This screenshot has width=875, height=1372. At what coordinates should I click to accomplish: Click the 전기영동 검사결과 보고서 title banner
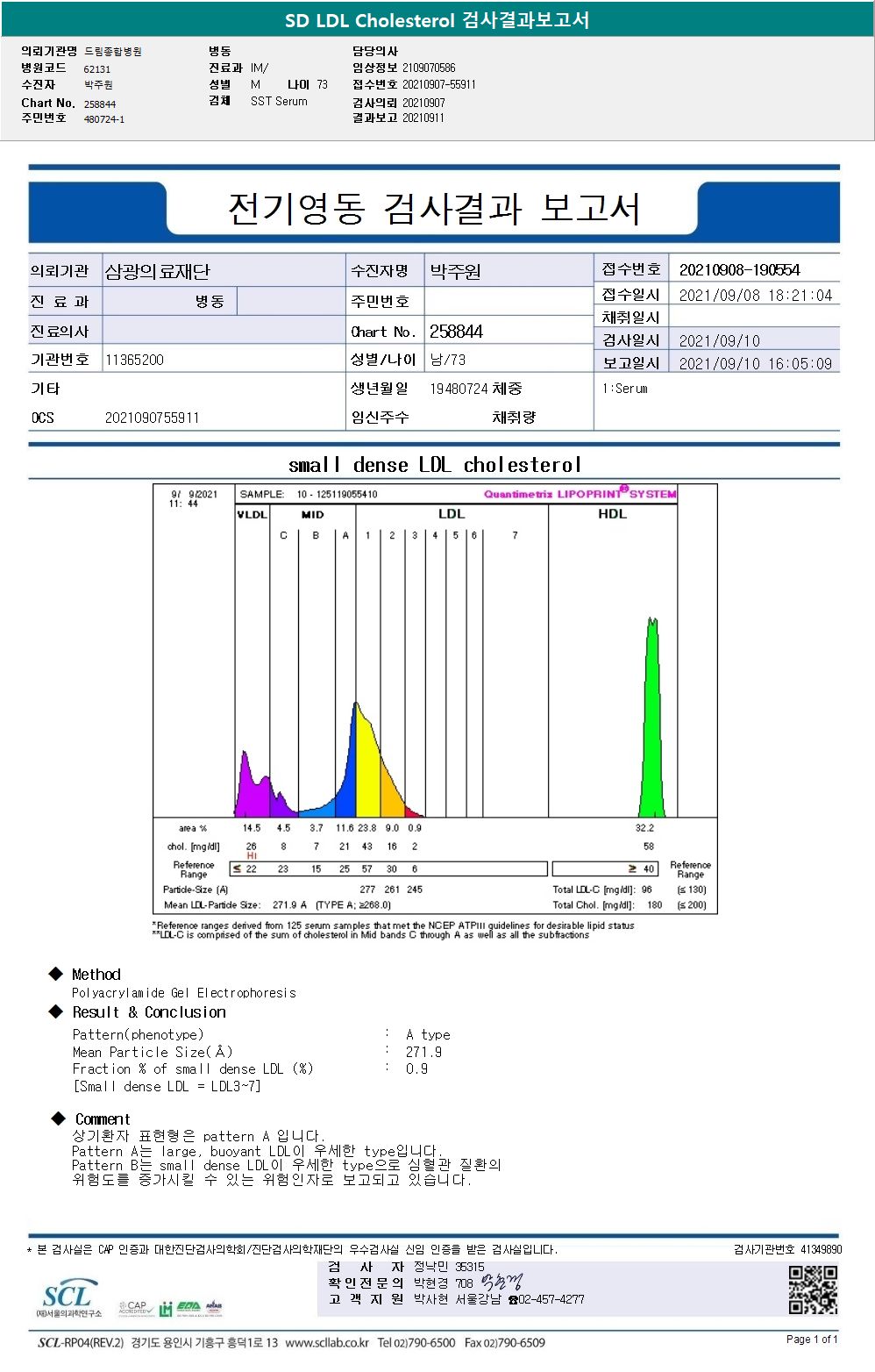click(434, 209)
